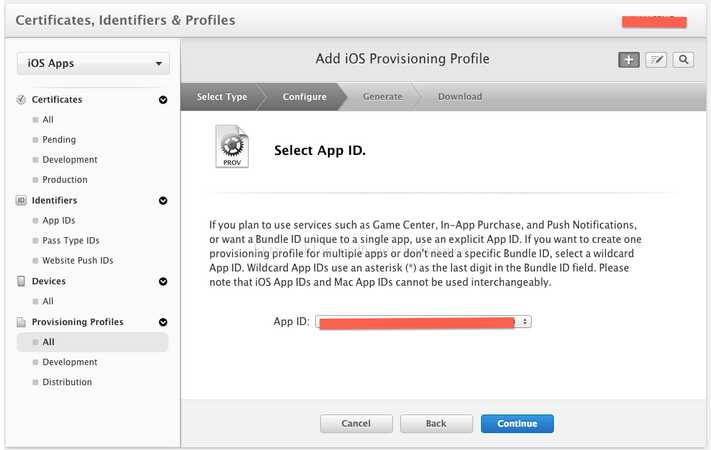Viewport: 711px width, 450px height.
Task: Click the 'App ID:' field label
Action: tap(291, 322)
